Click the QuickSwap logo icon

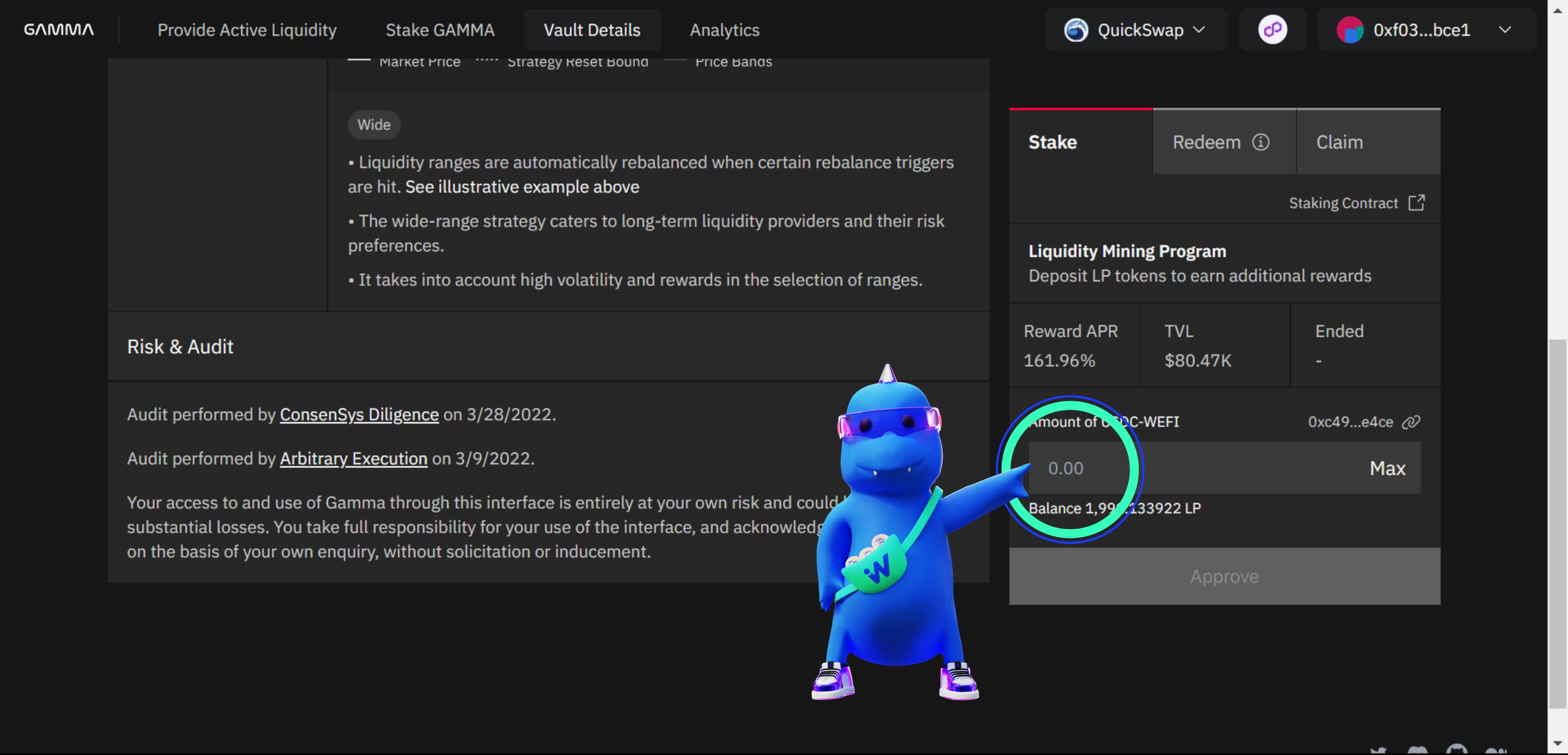1076,30
